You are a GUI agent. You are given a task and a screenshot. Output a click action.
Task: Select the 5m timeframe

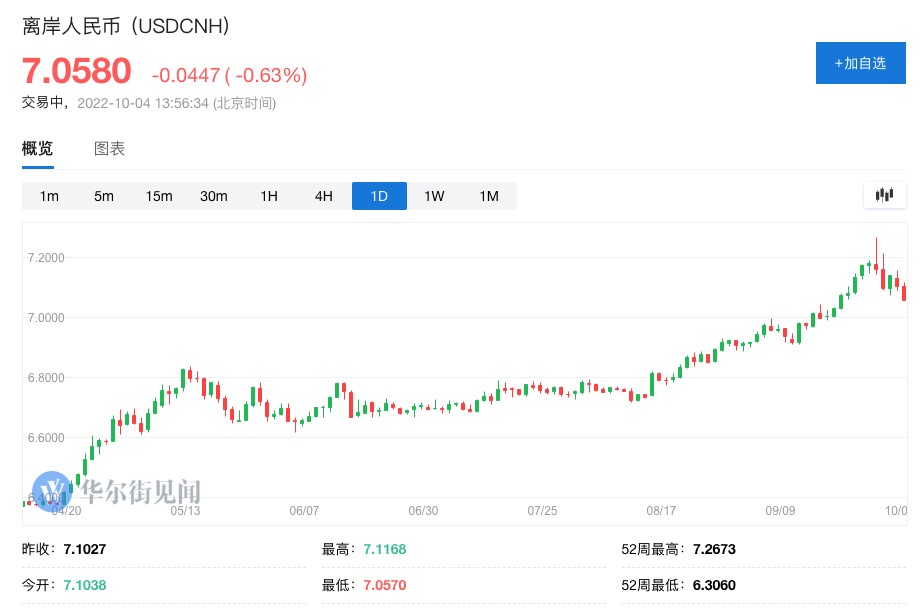[104, 196]
